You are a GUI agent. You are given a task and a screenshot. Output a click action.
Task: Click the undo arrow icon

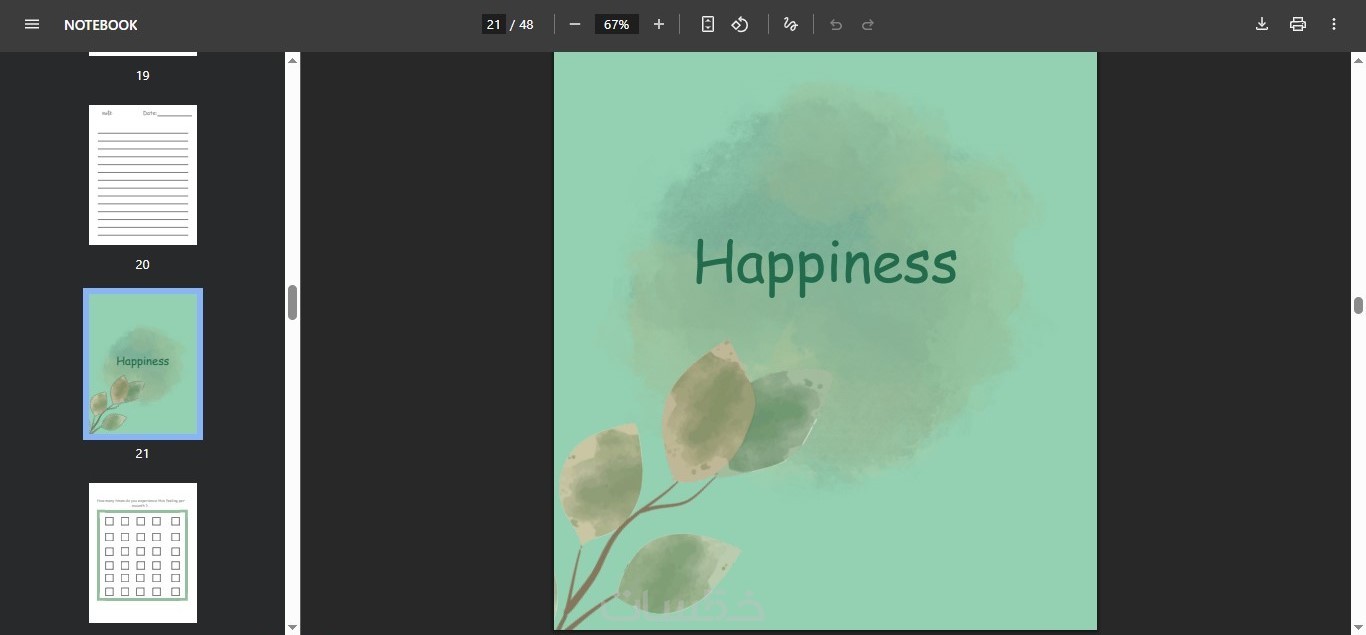(x=836, y=24)
